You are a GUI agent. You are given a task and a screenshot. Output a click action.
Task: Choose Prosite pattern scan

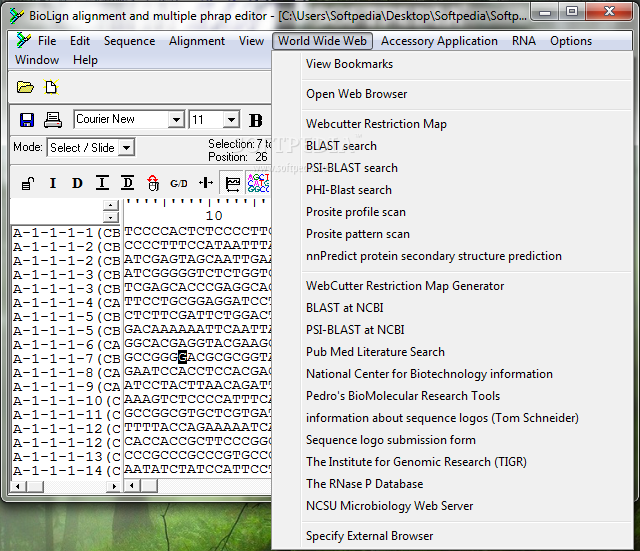tap(453, 234)
